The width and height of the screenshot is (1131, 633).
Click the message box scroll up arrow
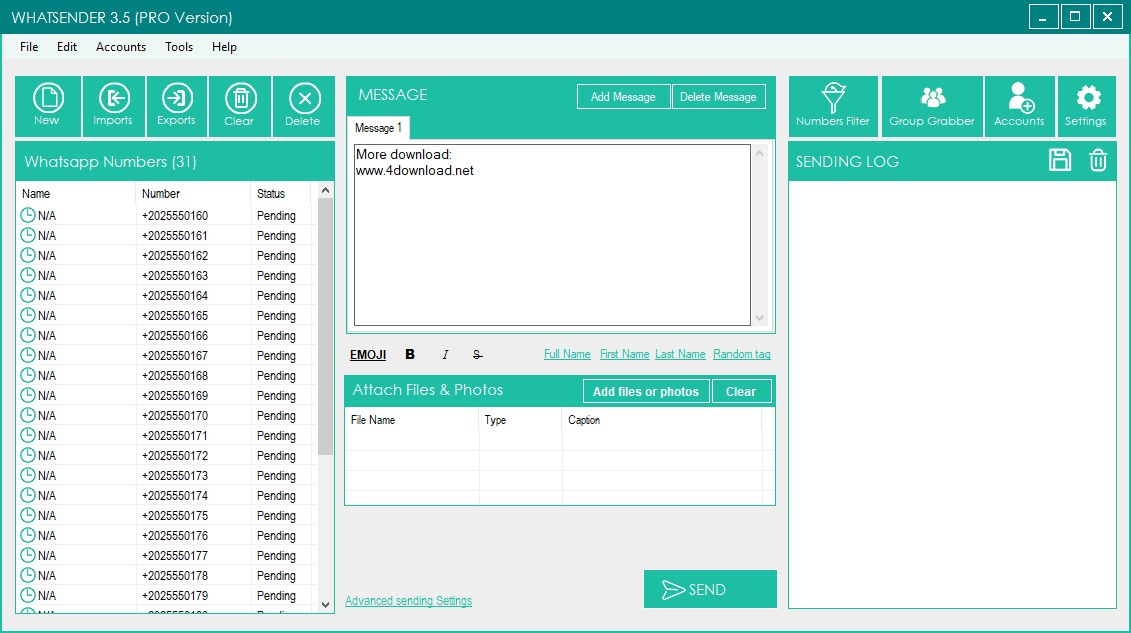[760, 153]
